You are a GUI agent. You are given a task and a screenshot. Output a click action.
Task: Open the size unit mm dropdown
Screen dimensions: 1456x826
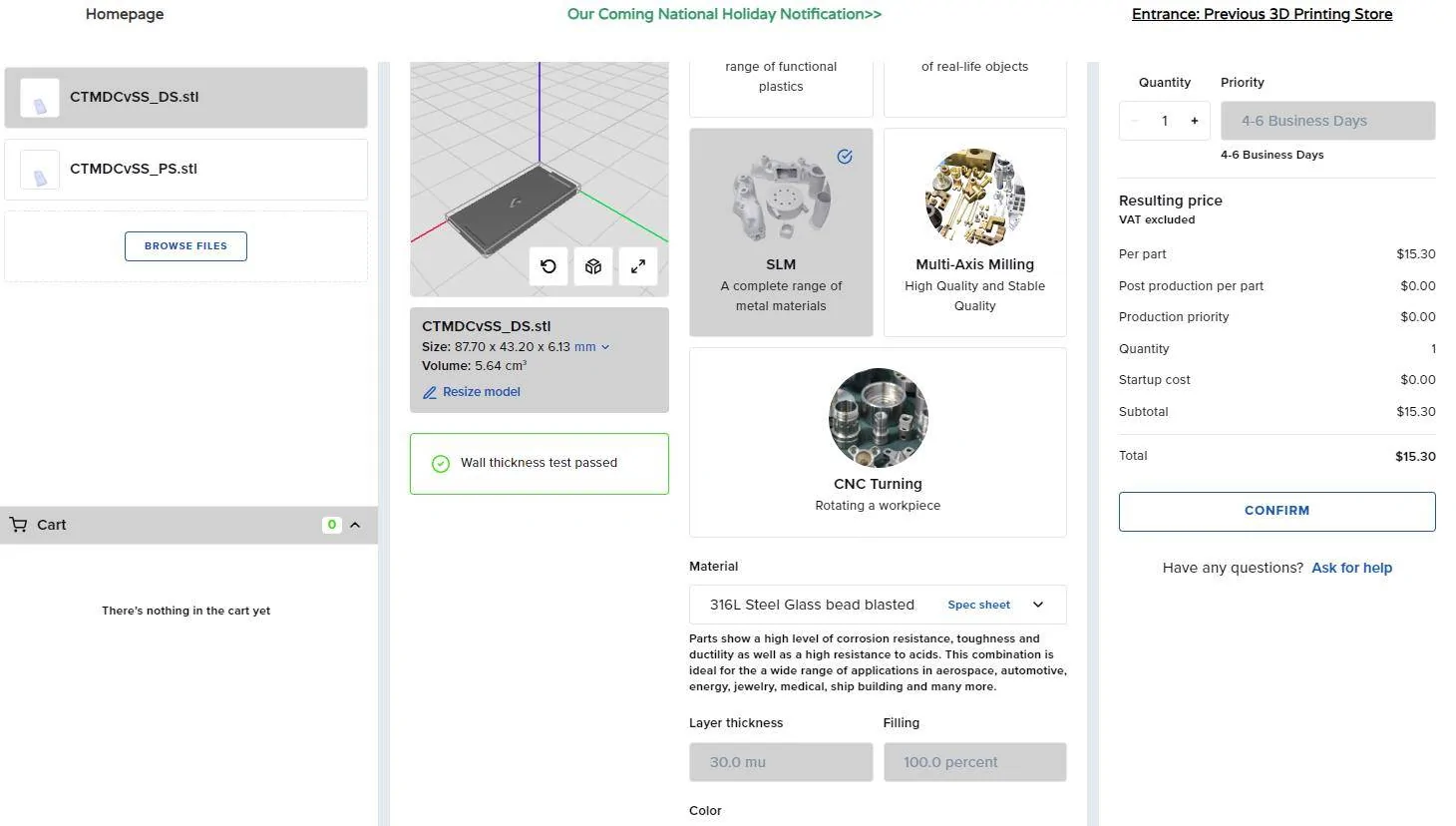591,347
